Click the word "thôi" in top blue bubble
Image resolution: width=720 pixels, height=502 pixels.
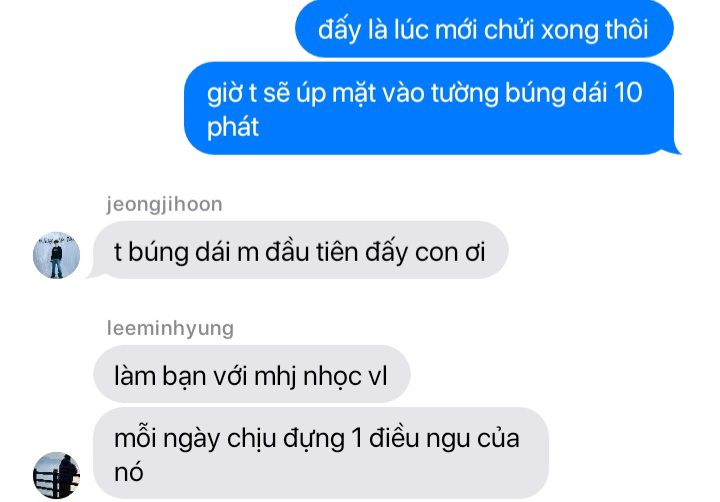pyautogui.click(x=627, y=30)
